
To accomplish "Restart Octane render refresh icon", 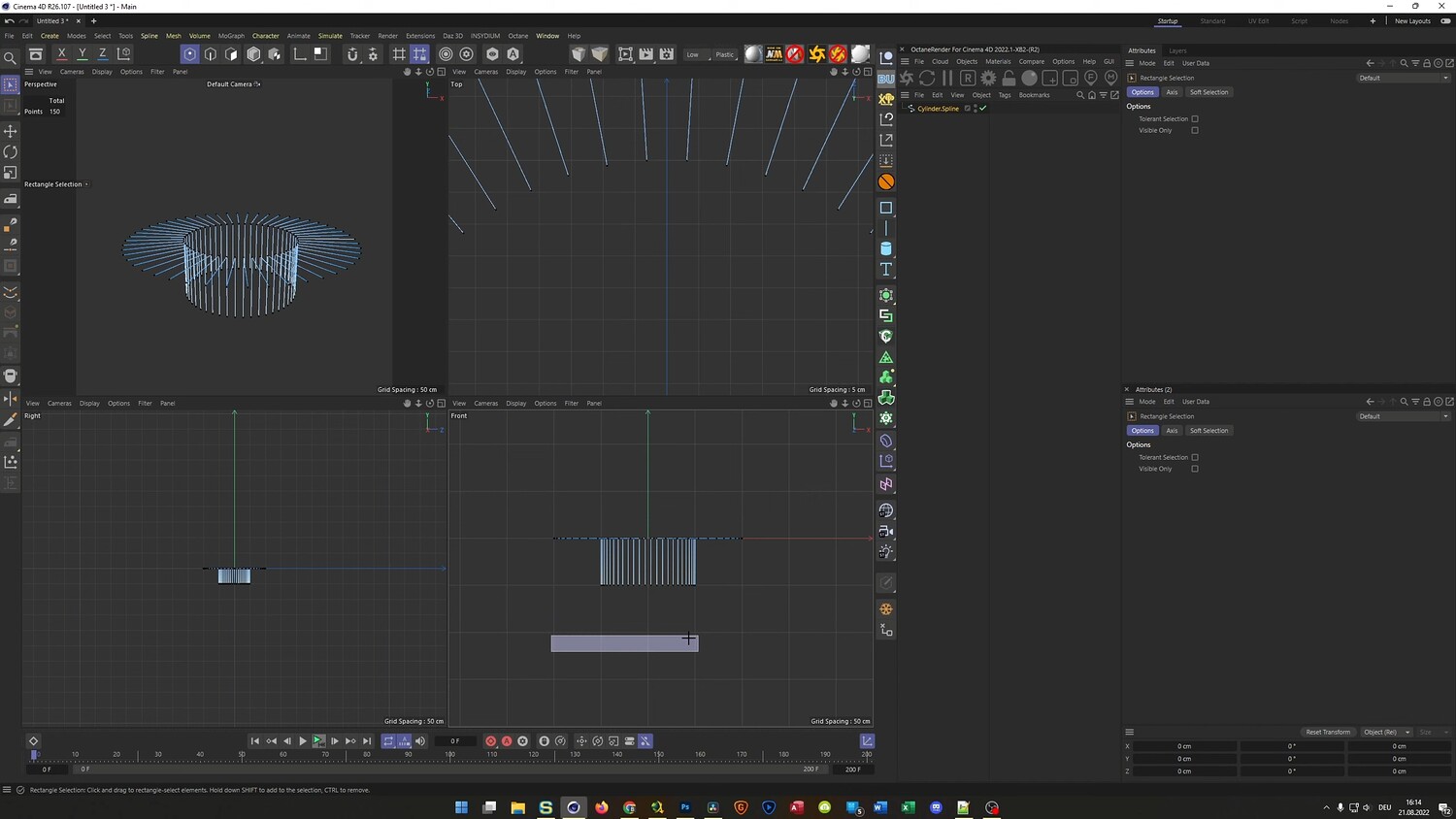I will click(x=927, y=78).
